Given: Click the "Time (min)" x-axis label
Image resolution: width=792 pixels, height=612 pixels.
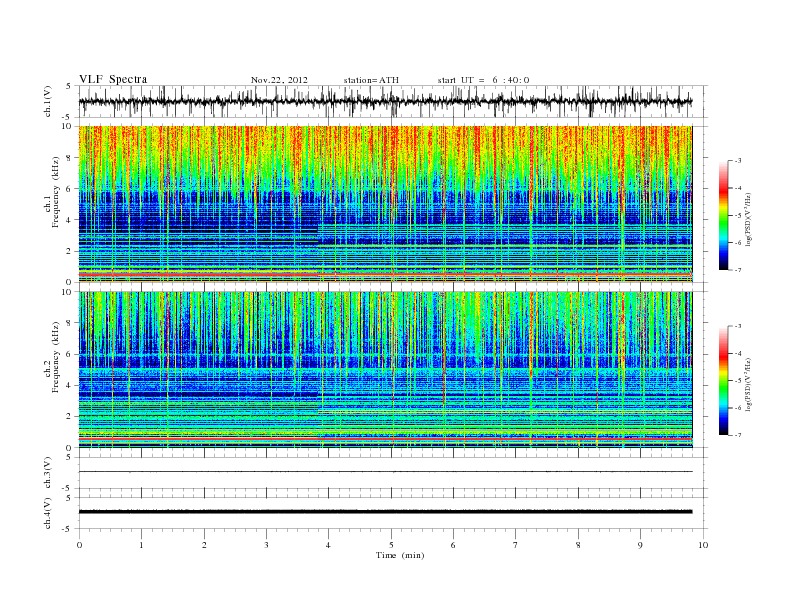Looking at the screenshot, I should [400, 555].
